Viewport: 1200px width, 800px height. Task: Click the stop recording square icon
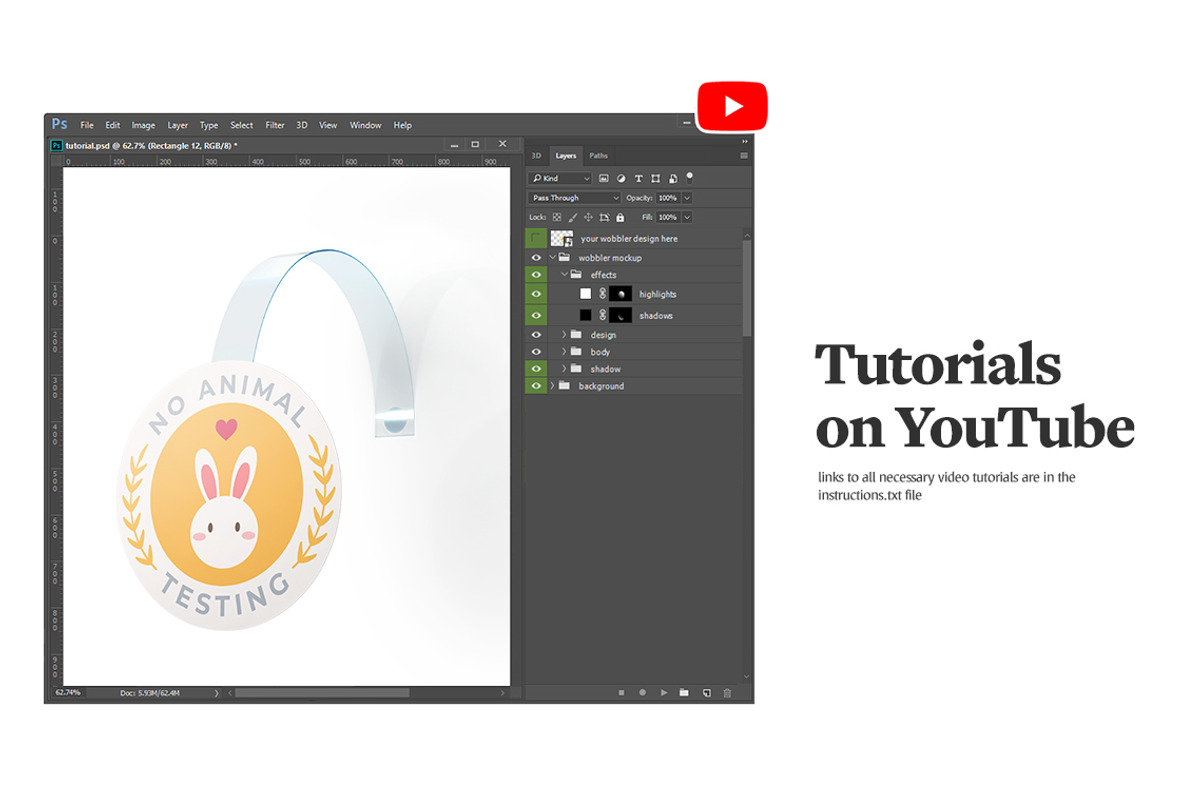pyautogui.click(x=621, y=692)
